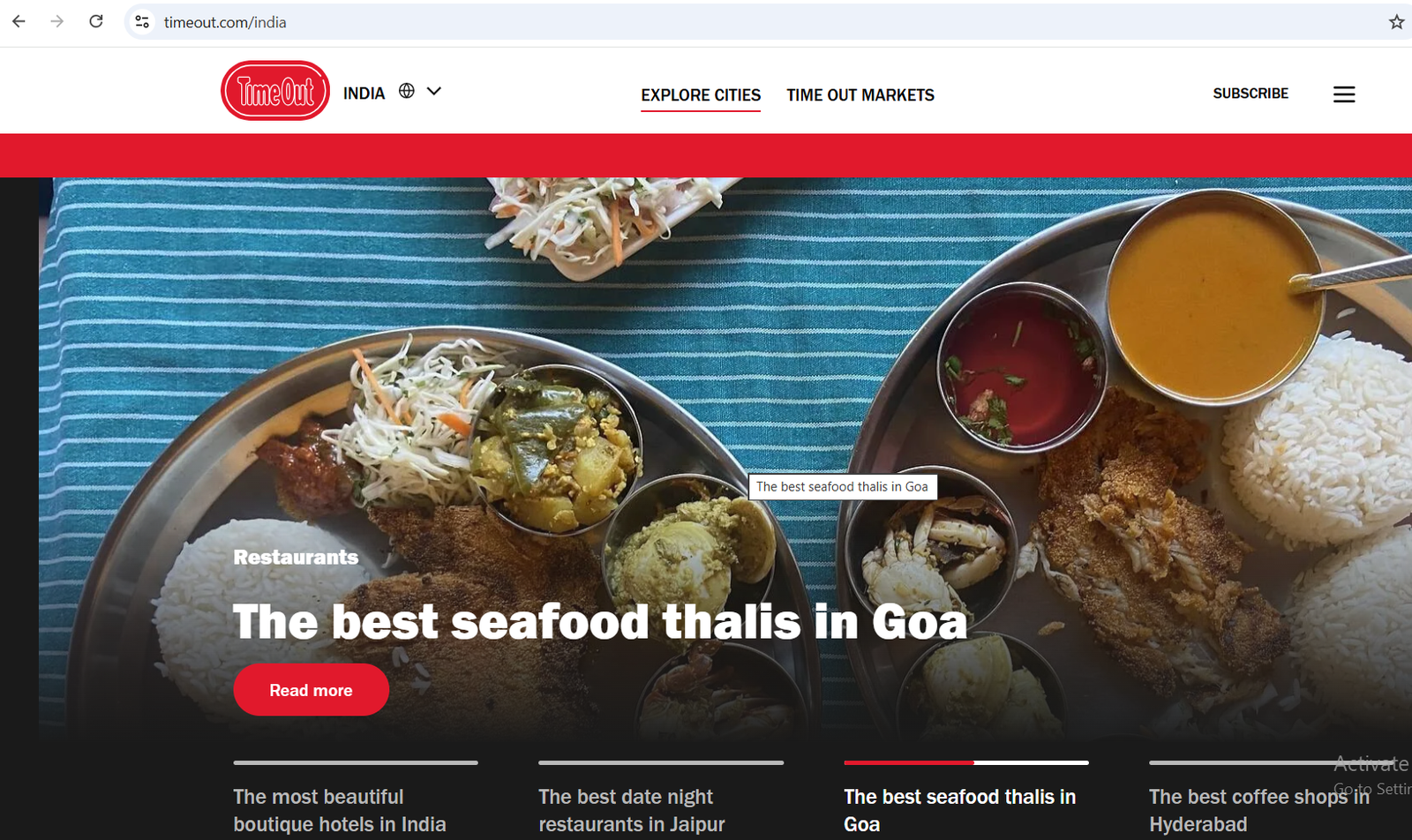The width and height of the screenshot is (1412, 840).
Task: Click the globe icon beside INDIA
Action: (x=406, y=91)
